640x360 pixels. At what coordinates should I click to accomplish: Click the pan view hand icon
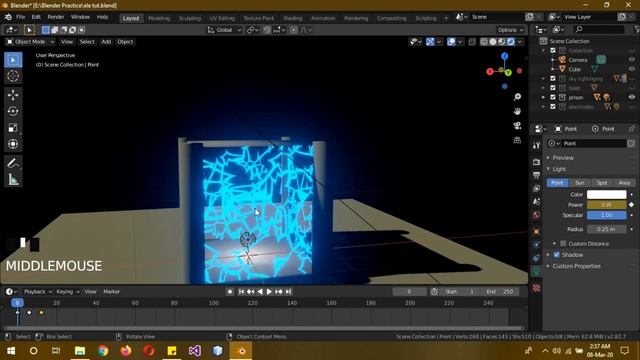[517, 111]
